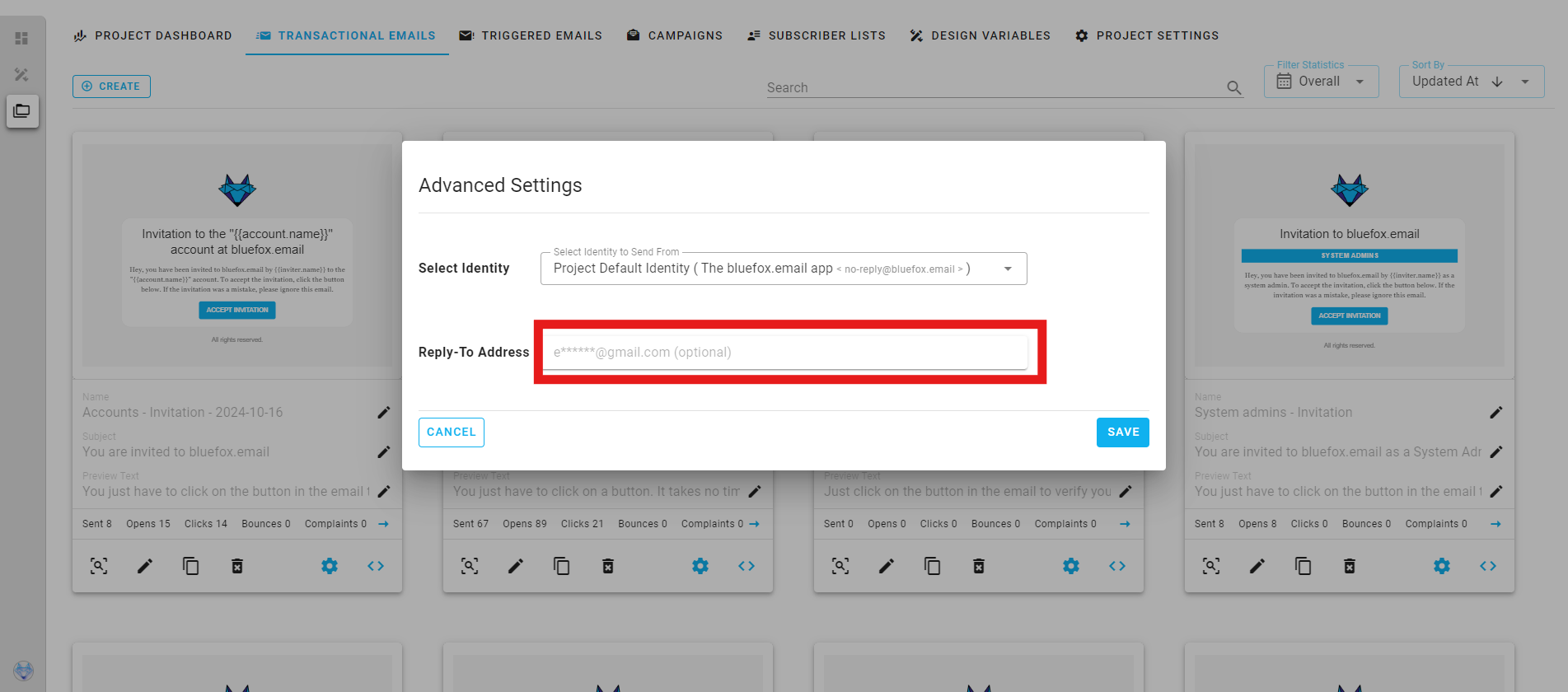The width and height of the screenshot is (1568, 692).
Task: Click the search magnifier icon
Action: coord(1233,87)
